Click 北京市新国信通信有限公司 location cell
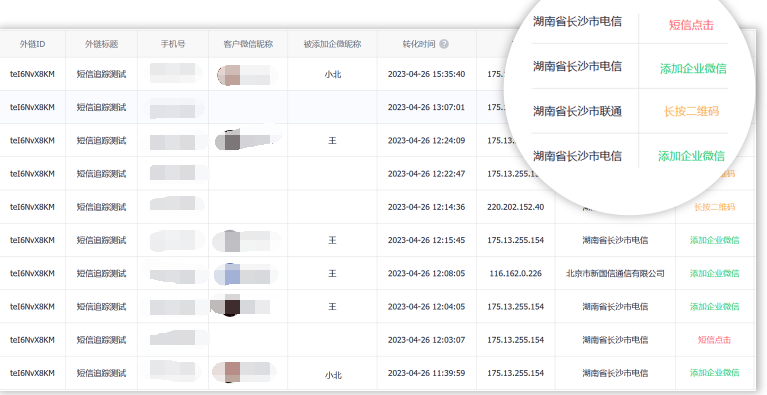Image resolution: width=767 pixels, height=395 pixels. (x=615, y=273)
